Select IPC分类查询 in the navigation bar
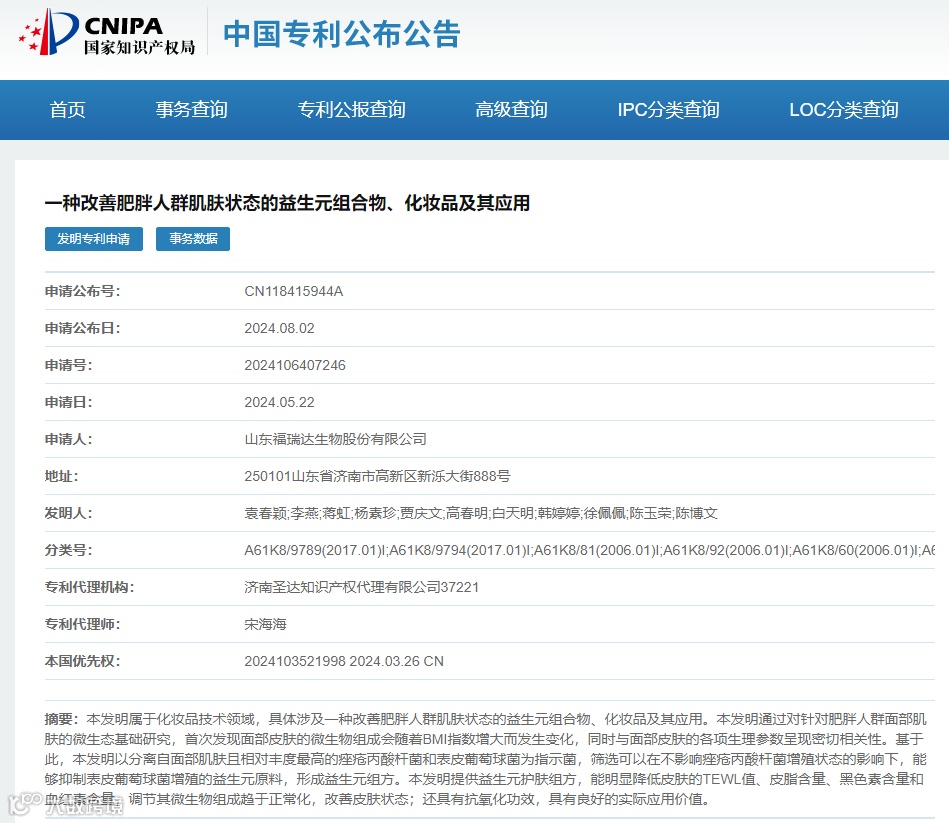949x823 pixels. click(x=668, y=110)
